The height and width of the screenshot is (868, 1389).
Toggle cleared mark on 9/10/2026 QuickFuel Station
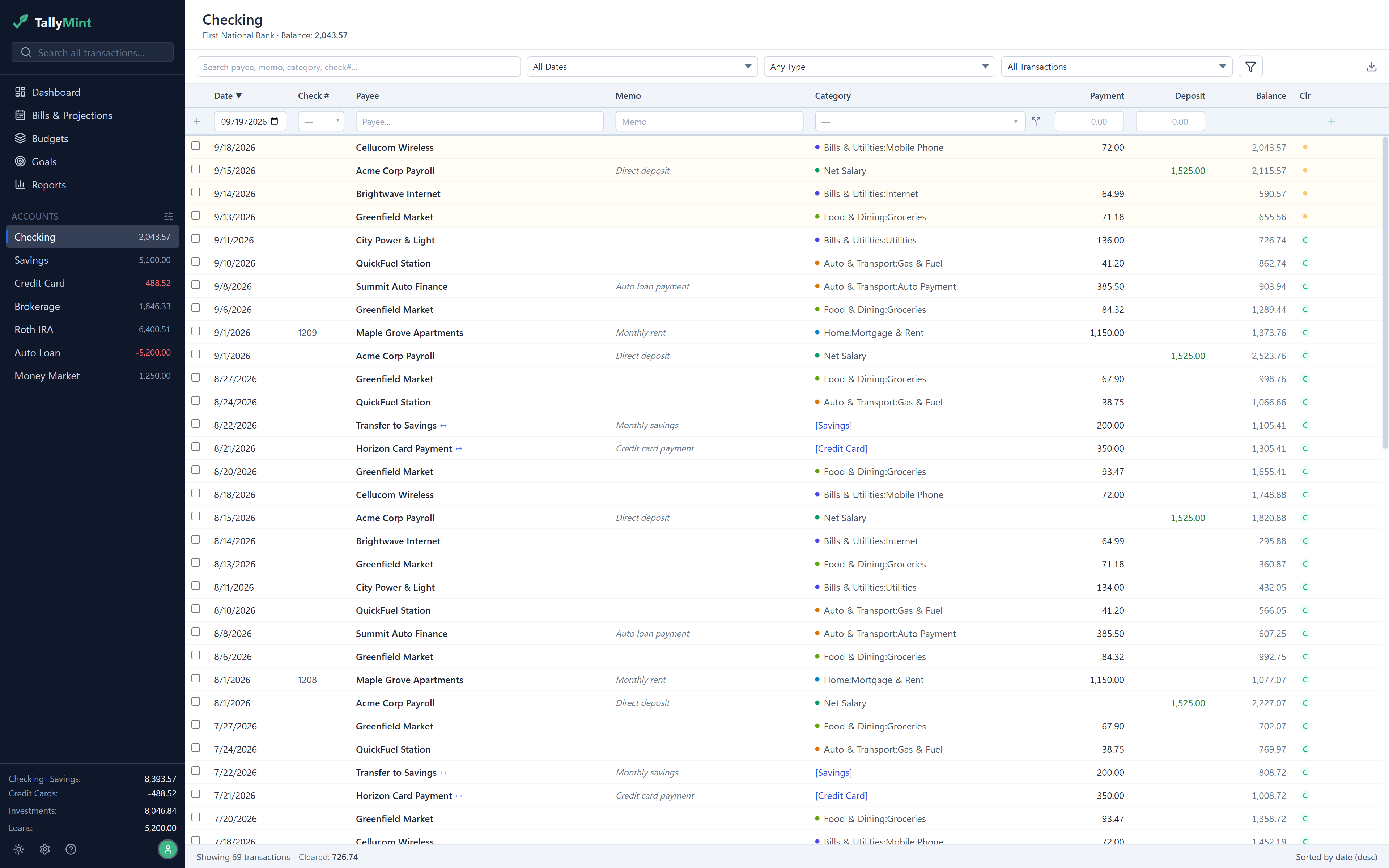pos(1305,263)
